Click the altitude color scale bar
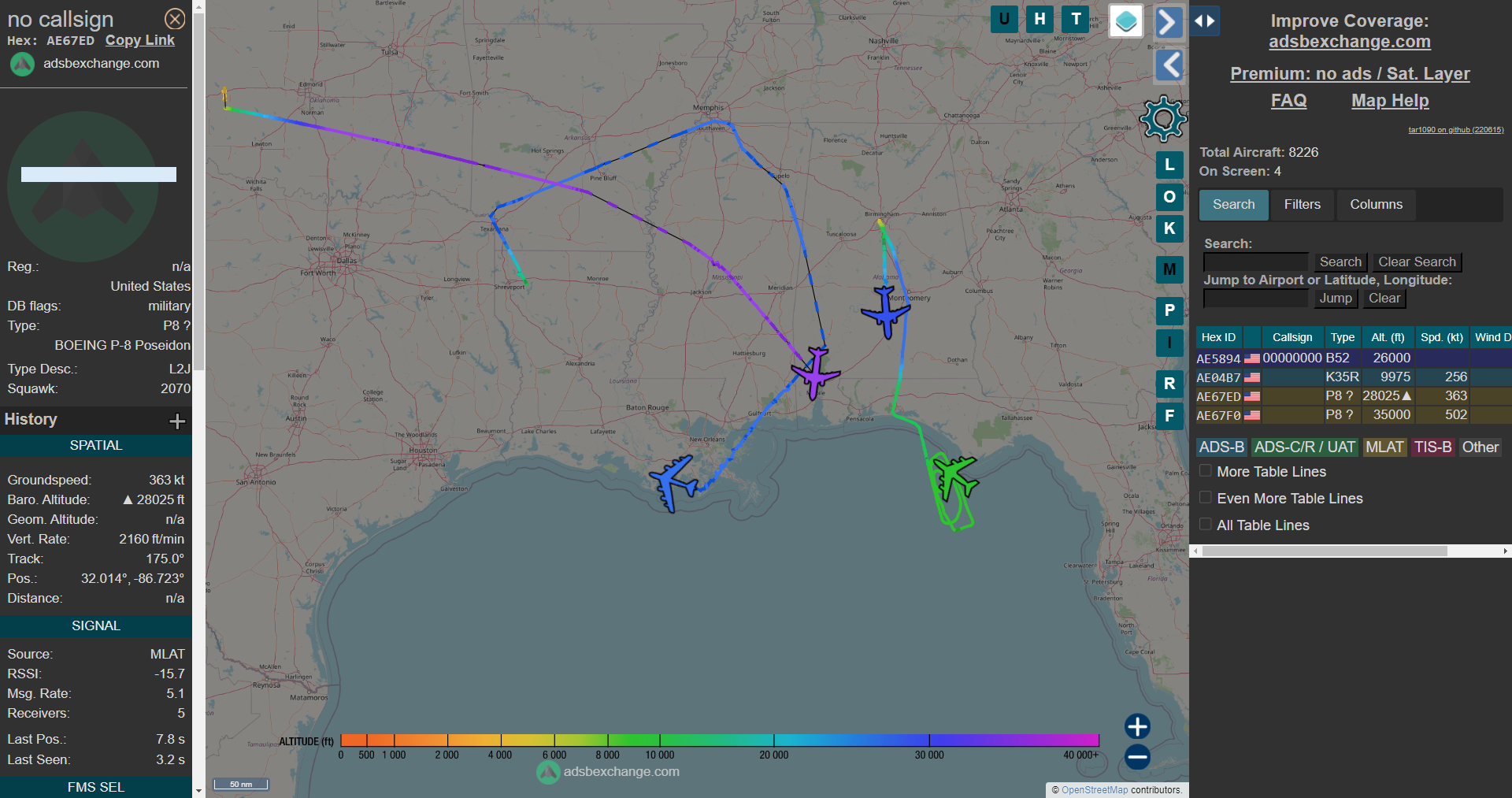This screenshot has height=798, width=1512. 719,740
